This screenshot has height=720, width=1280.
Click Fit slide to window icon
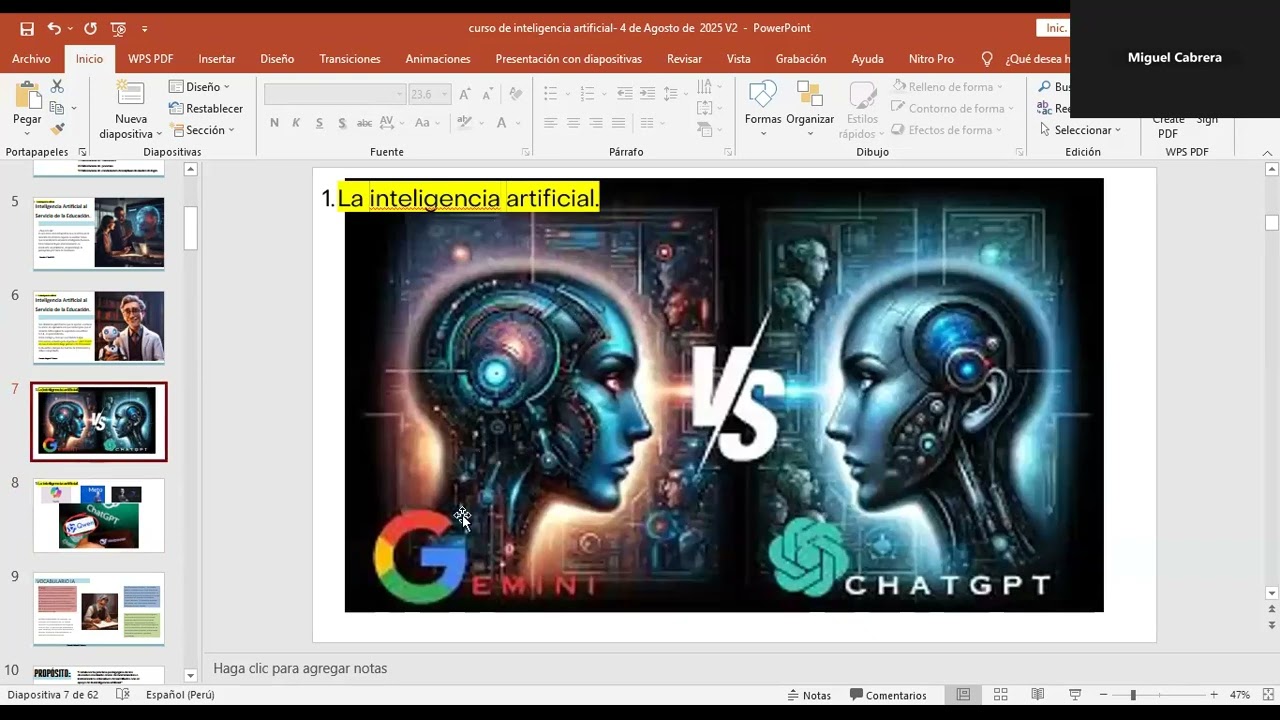click(x=1269, y=695)
